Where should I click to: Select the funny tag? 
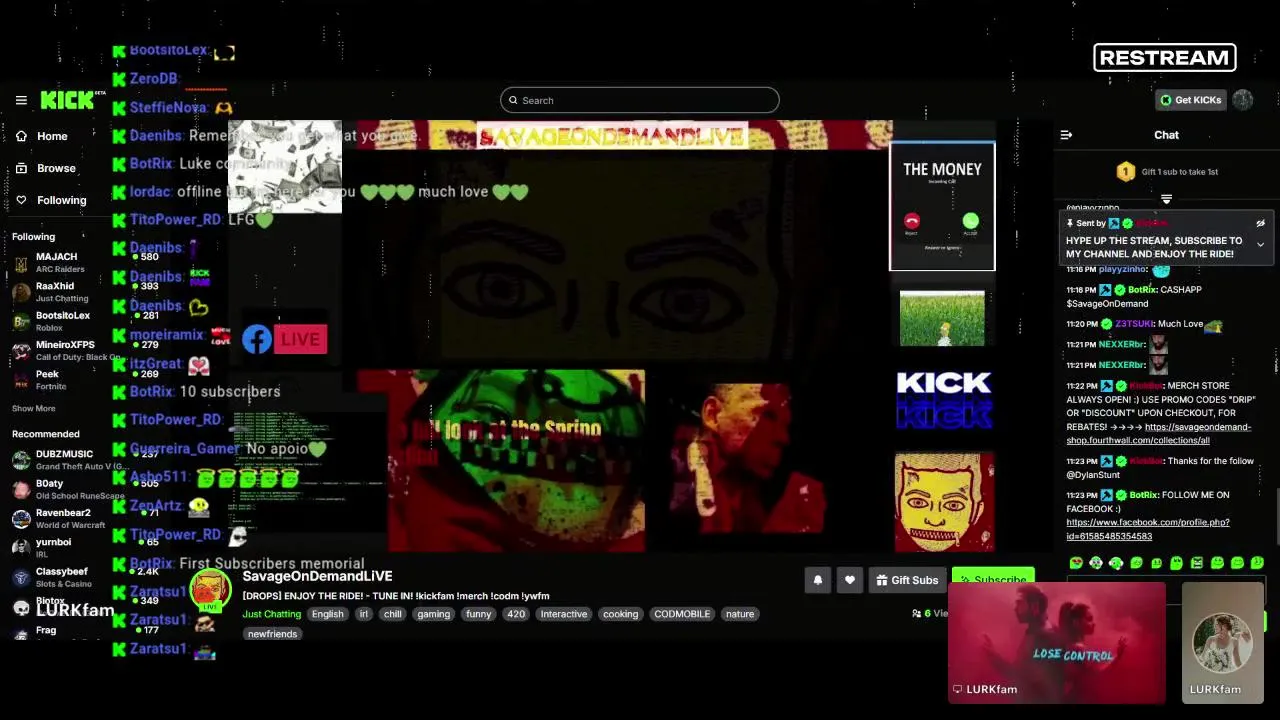click(x=479, y=614)
